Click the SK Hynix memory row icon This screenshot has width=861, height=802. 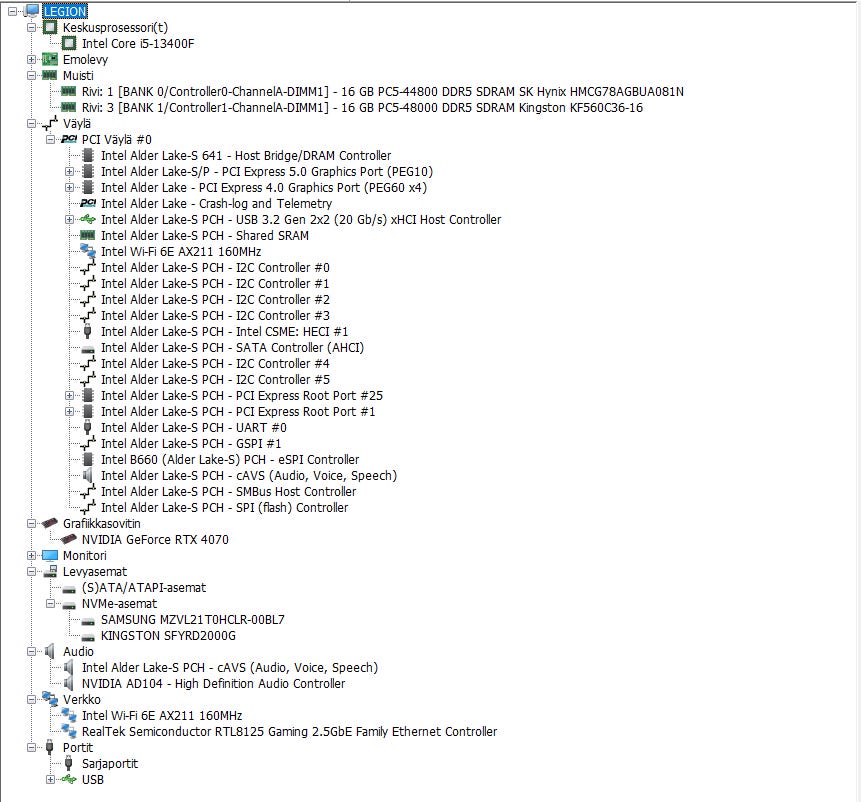(x=69, y=91)
